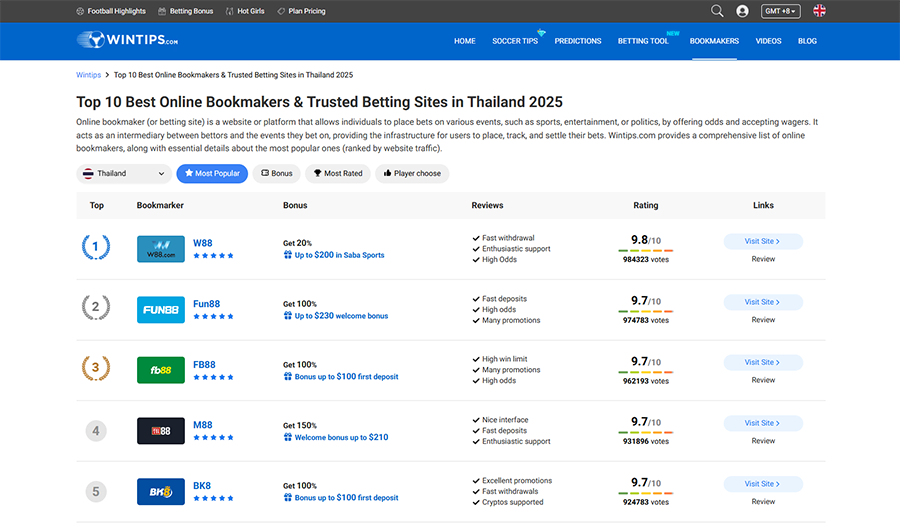Click W88 rating color bar
This screenshot has width=900, height=524.
pos(646,251)
